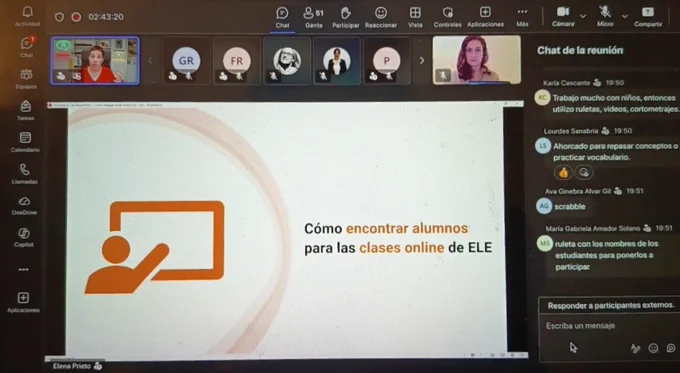The width and height of the screenshot is (680, 373).
Task: Expand the Cámara options arrow
Action: click(x=583, y=16)
